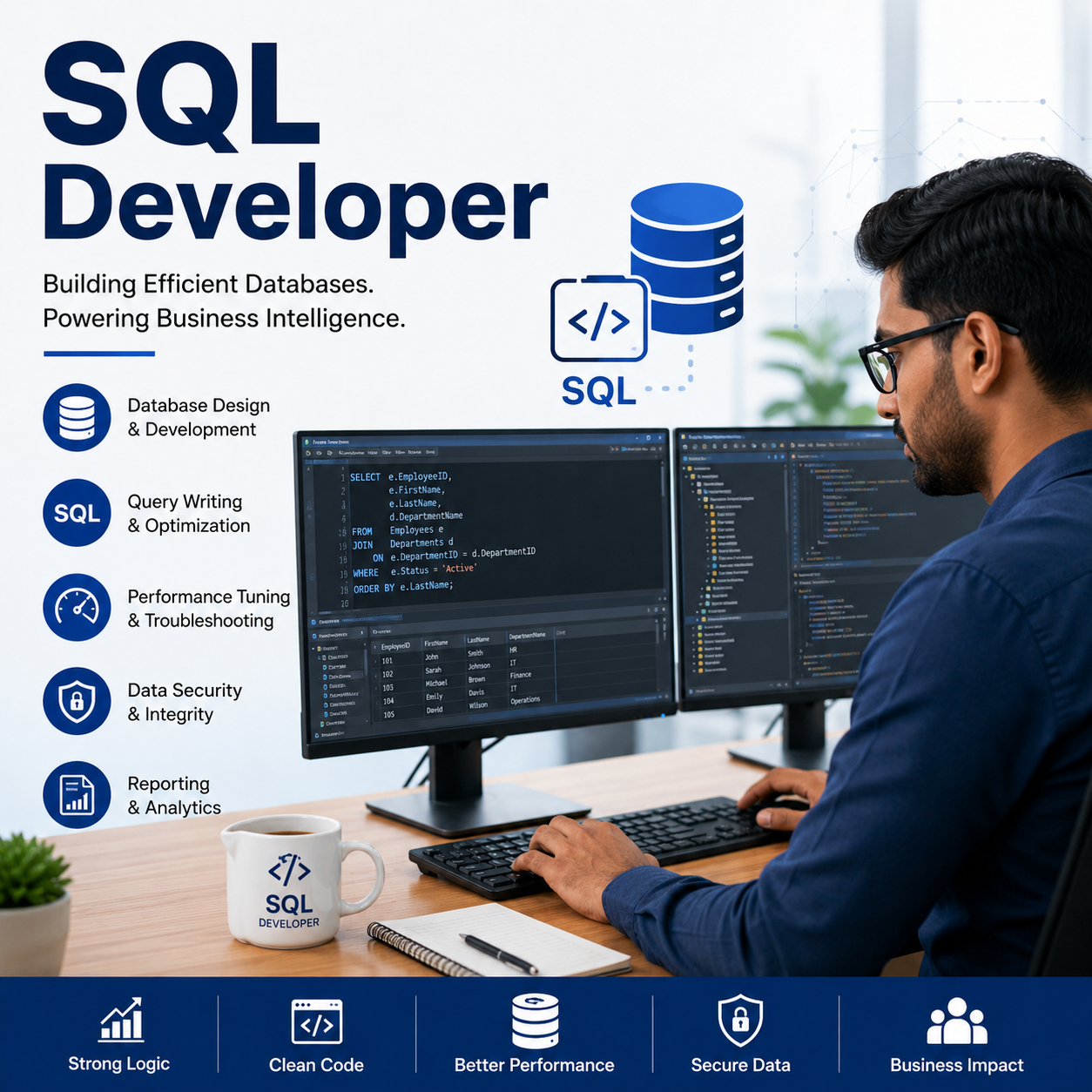
Task: Select the "Michael" first name cell
Action: pyautogui.click(x=436, y=684)
